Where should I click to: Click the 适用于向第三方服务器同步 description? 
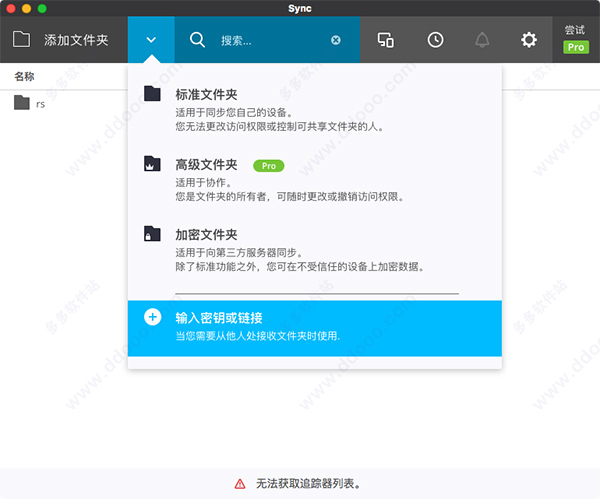239,253
